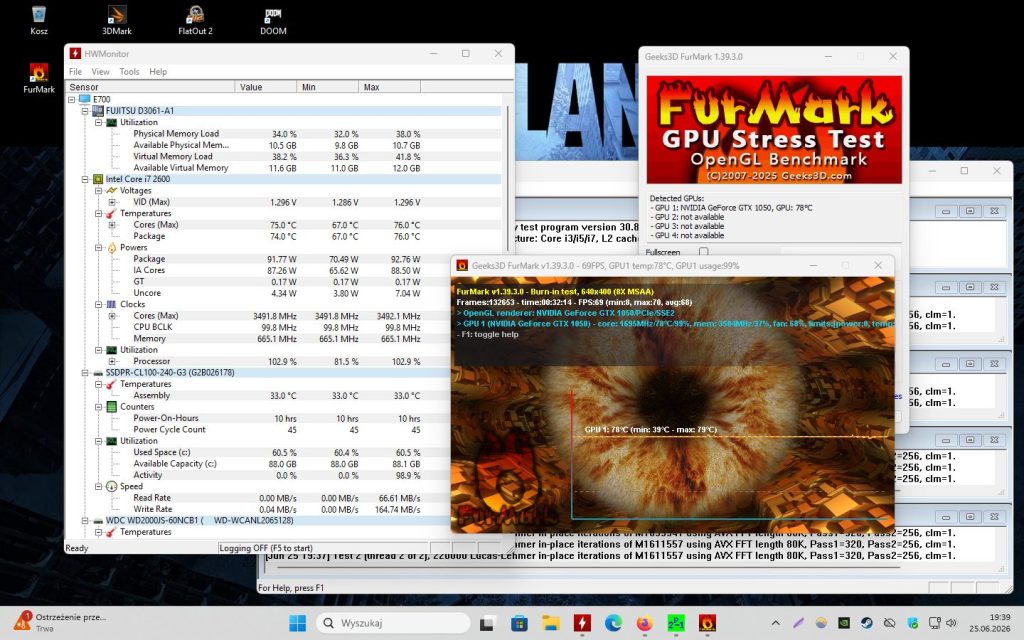Image resolution: width=1024 pixels, height=640 pixels.
Task: Open the Help menu in HWMonitor
Action: 158,72
